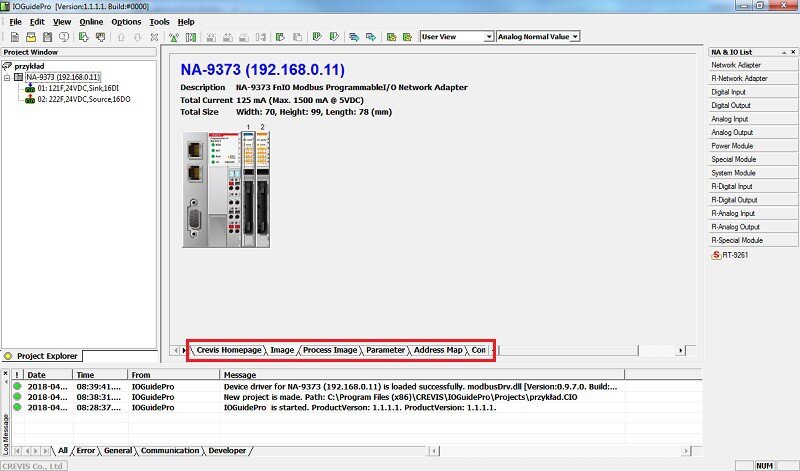The height and width of the screenshot is (471, 800).
Task: Open the View menu
Action: coord(62,22)
